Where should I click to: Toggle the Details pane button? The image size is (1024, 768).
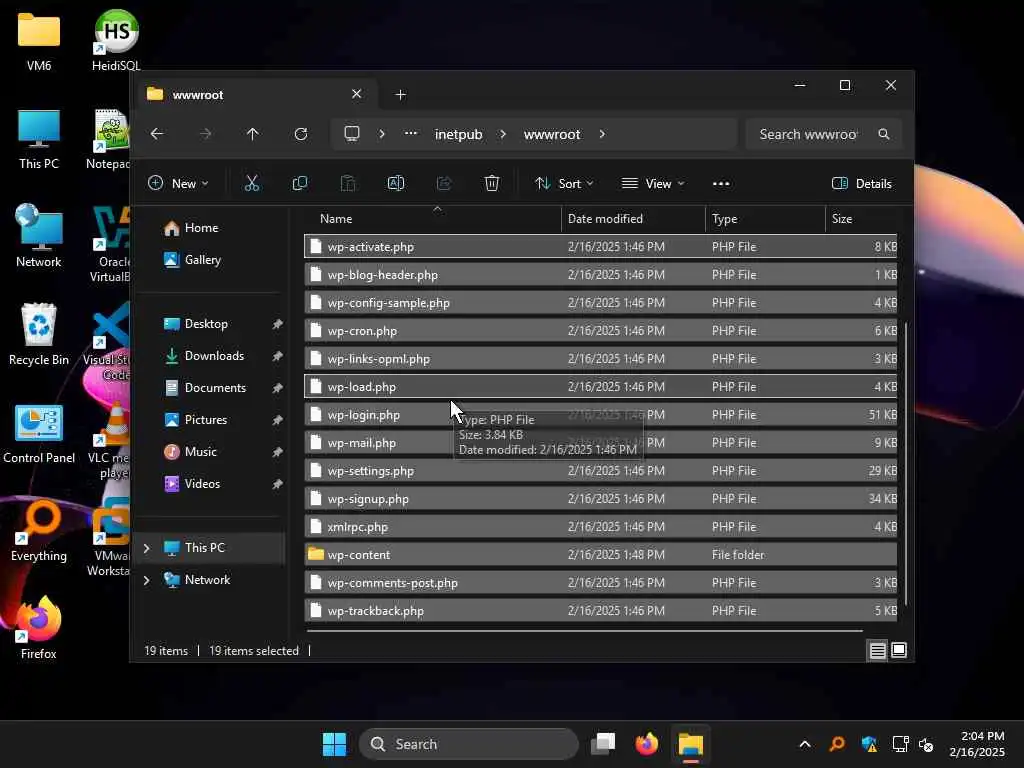(x=862, y=184)
